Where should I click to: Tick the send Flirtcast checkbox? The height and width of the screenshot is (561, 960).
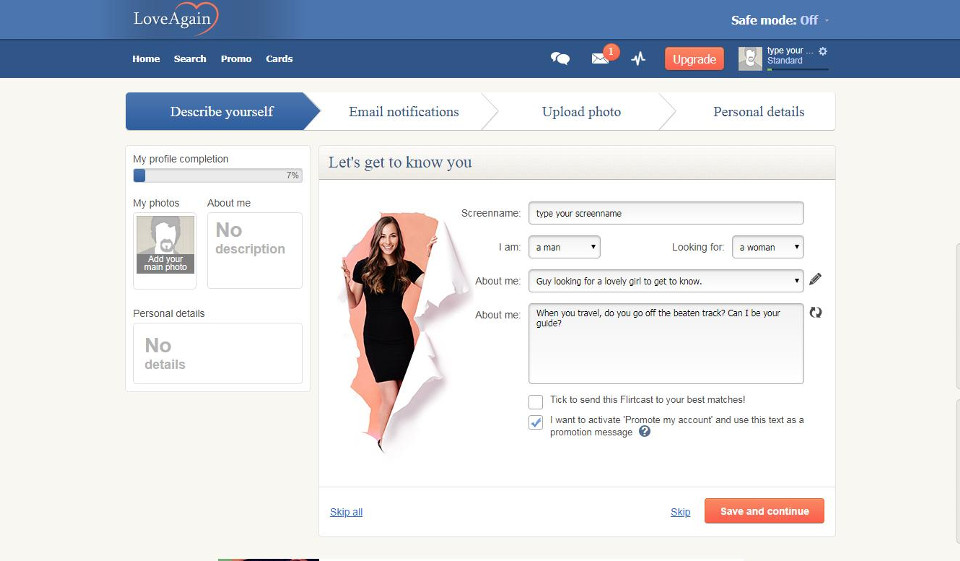tap(536, 401)
